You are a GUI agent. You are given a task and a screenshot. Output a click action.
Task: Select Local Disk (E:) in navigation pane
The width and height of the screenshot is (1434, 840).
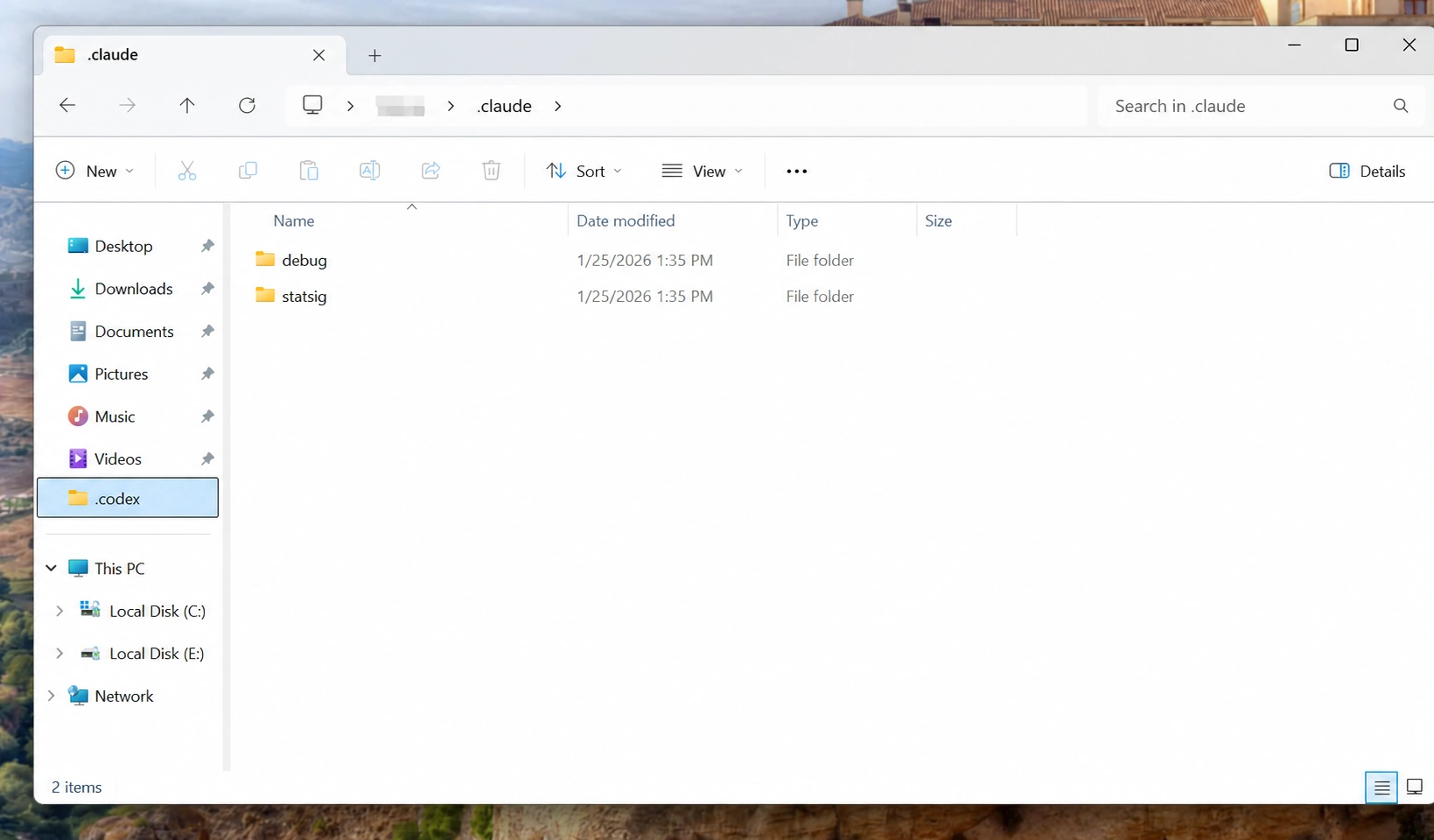[157, 654]
